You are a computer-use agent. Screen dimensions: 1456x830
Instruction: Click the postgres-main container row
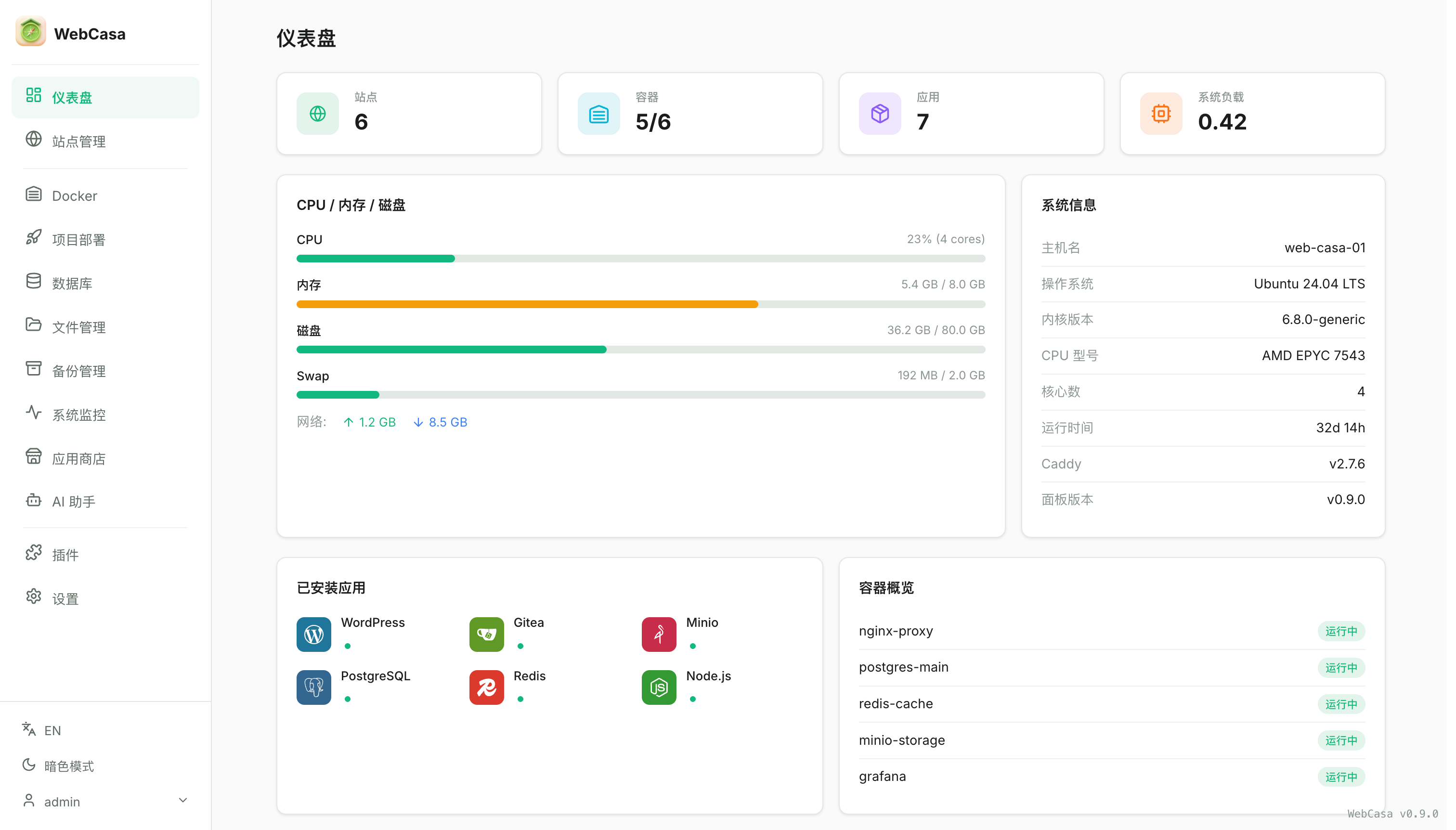(x=1112, y=667)
